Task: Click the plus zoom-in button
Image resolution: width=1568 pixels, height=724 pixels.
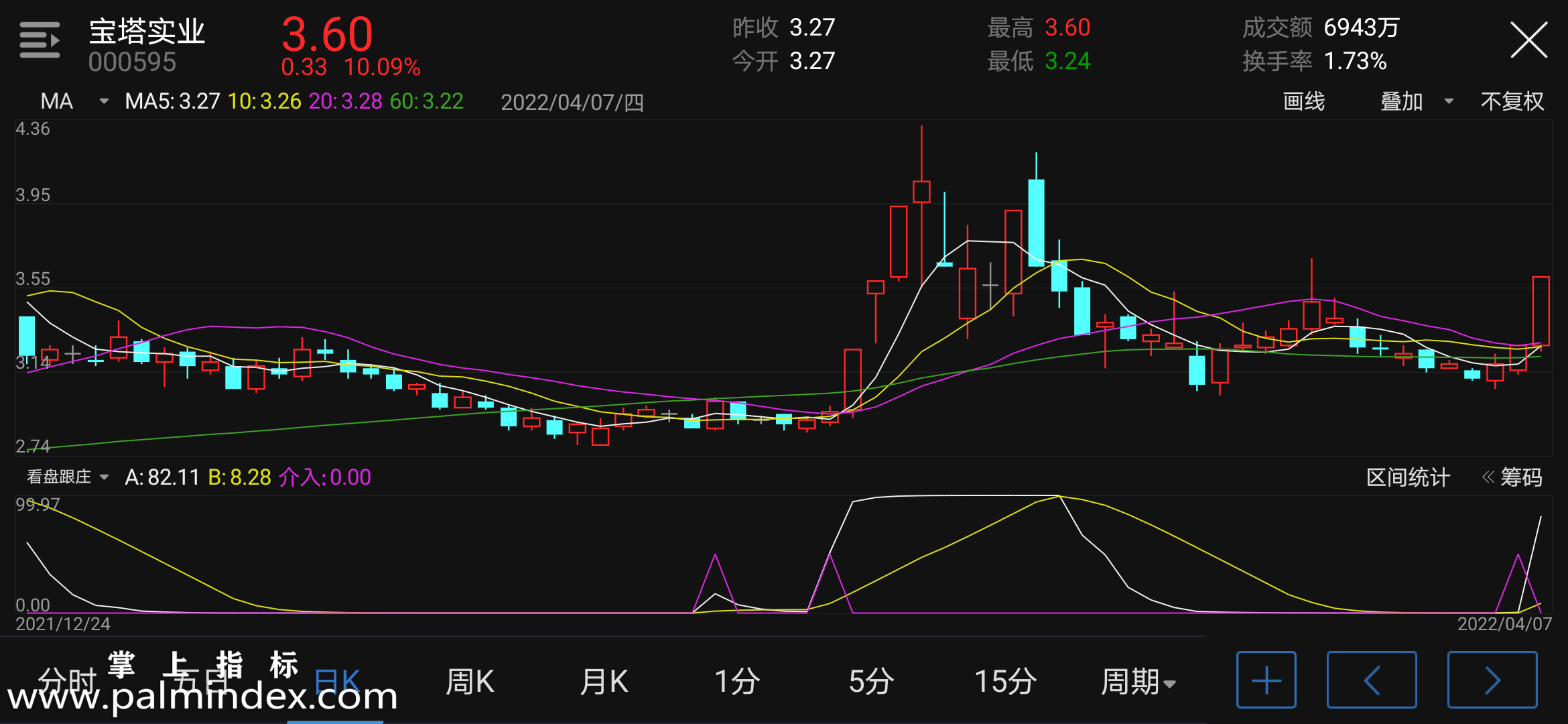Action: 1266,680
